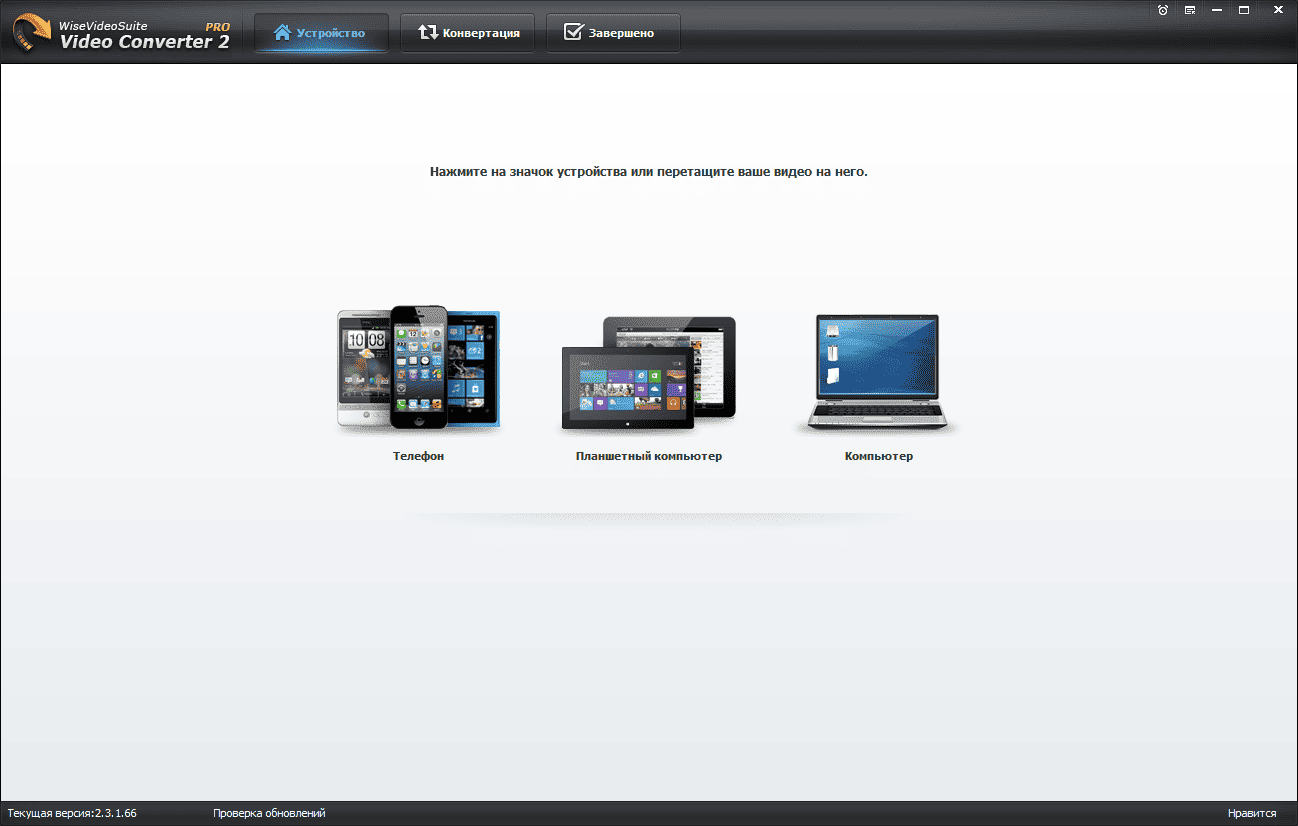Open the Устройство home tab

321,33
